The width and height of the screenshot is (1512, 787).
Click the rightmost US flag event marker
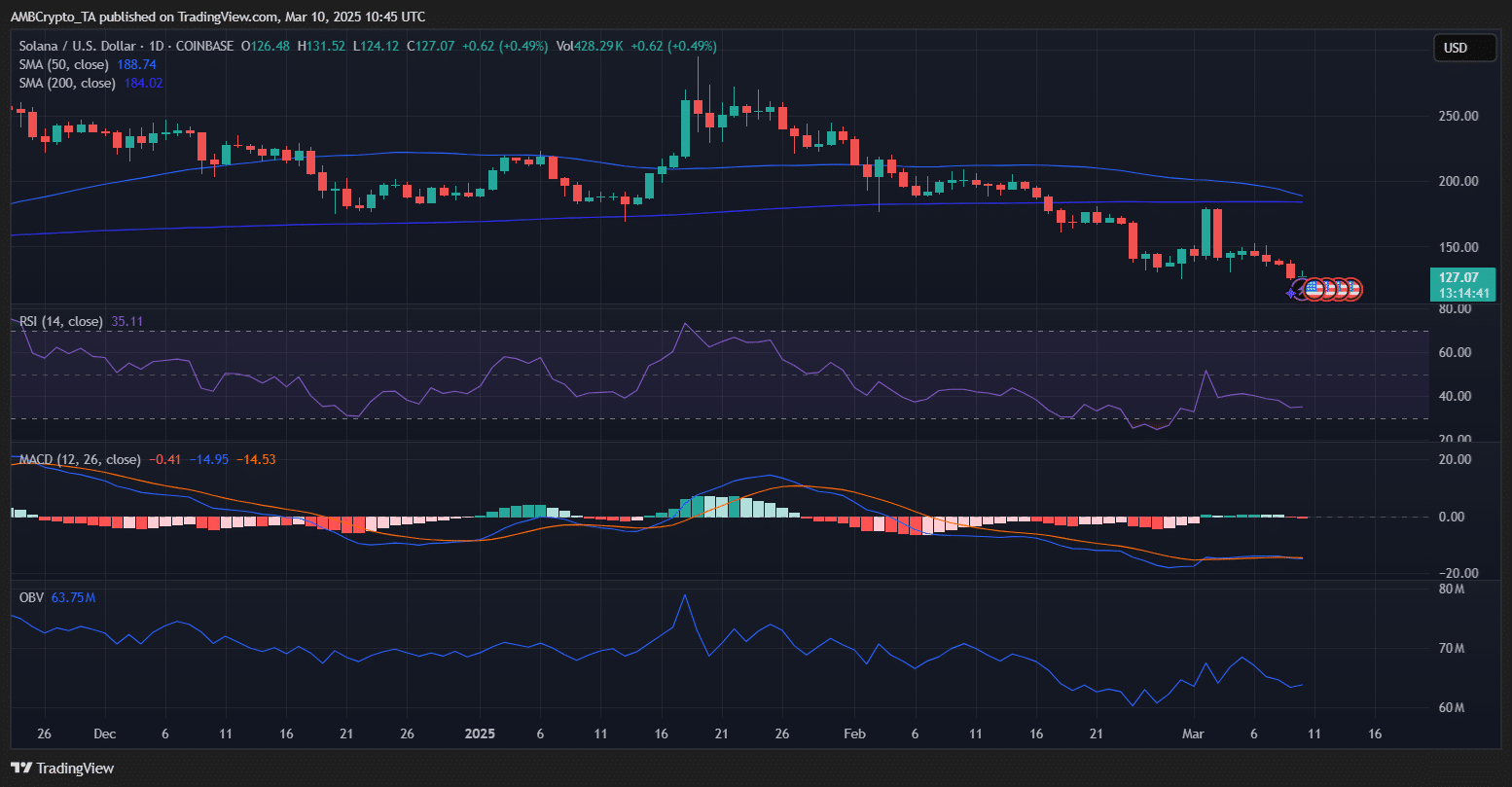[1351, 289]
